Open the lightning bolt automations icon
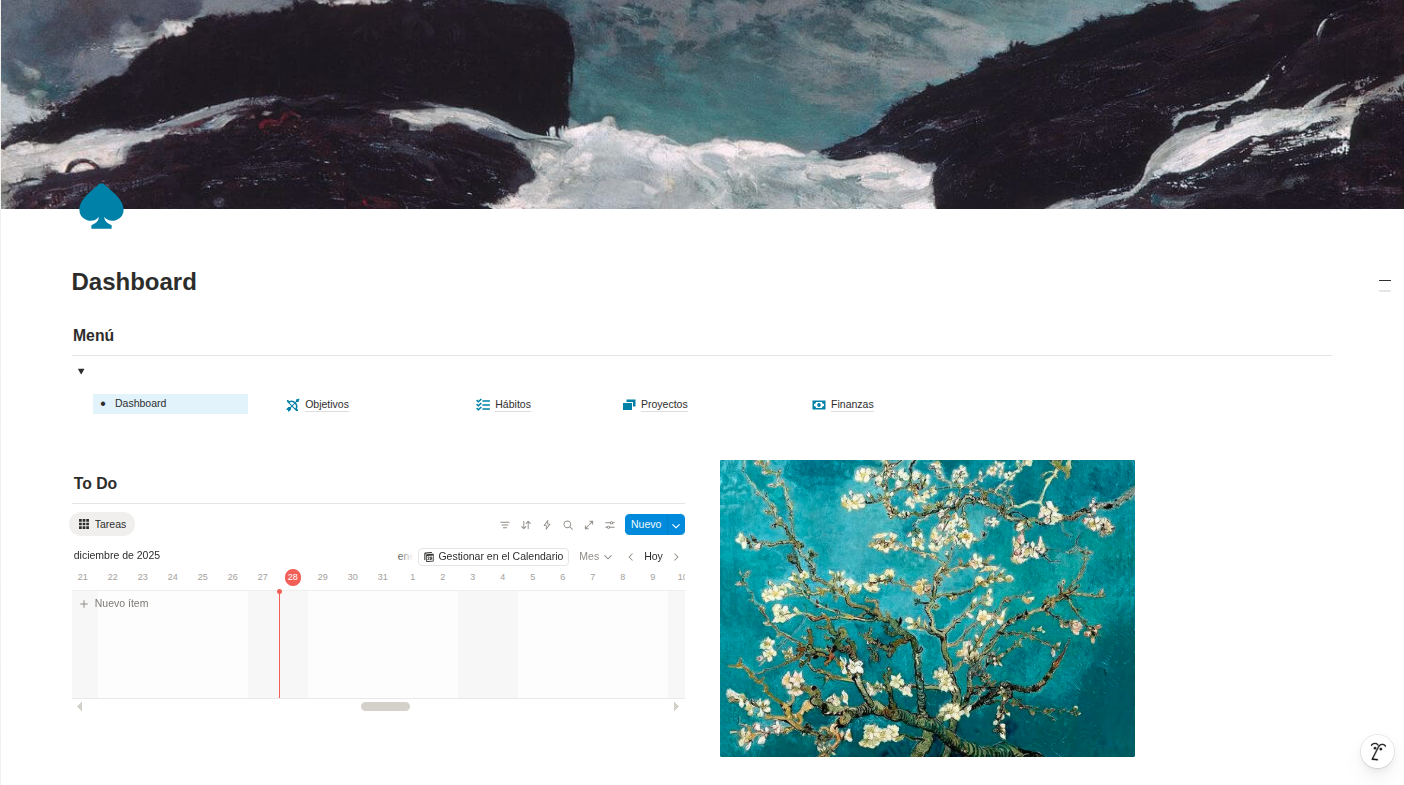 coord(547,525)
